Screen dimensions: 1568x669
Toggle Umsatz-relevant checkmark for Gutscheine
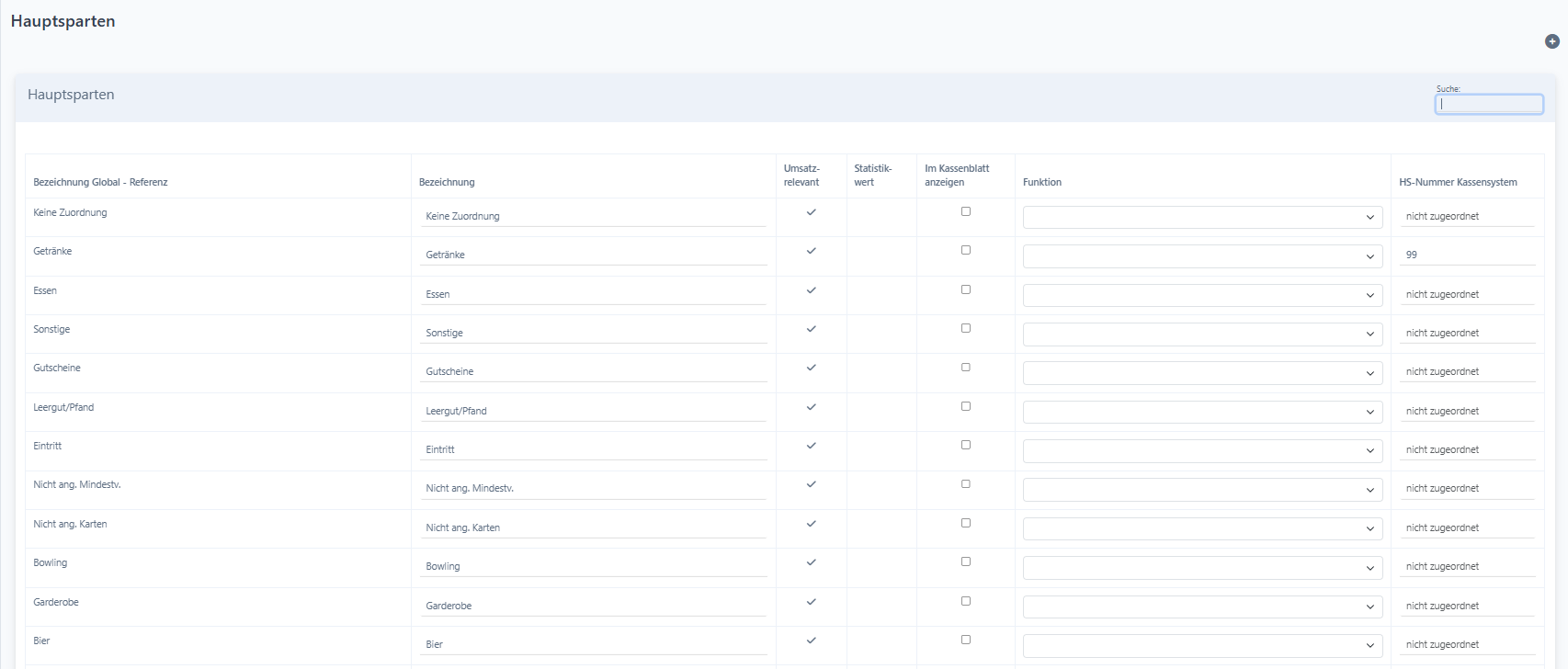(811, 368)
